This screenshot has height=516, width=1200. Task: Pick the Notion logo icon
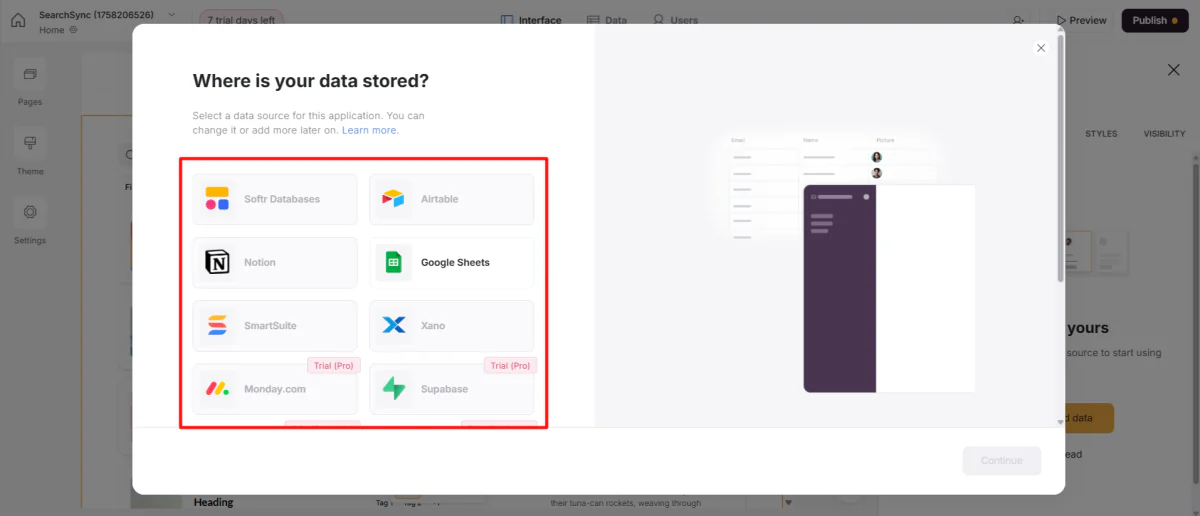[x=217, y=262]
